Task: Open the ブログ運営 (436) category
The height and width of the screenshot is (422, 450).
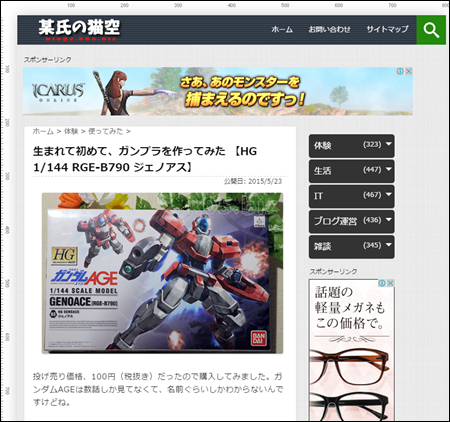Action: coord(352,222)
